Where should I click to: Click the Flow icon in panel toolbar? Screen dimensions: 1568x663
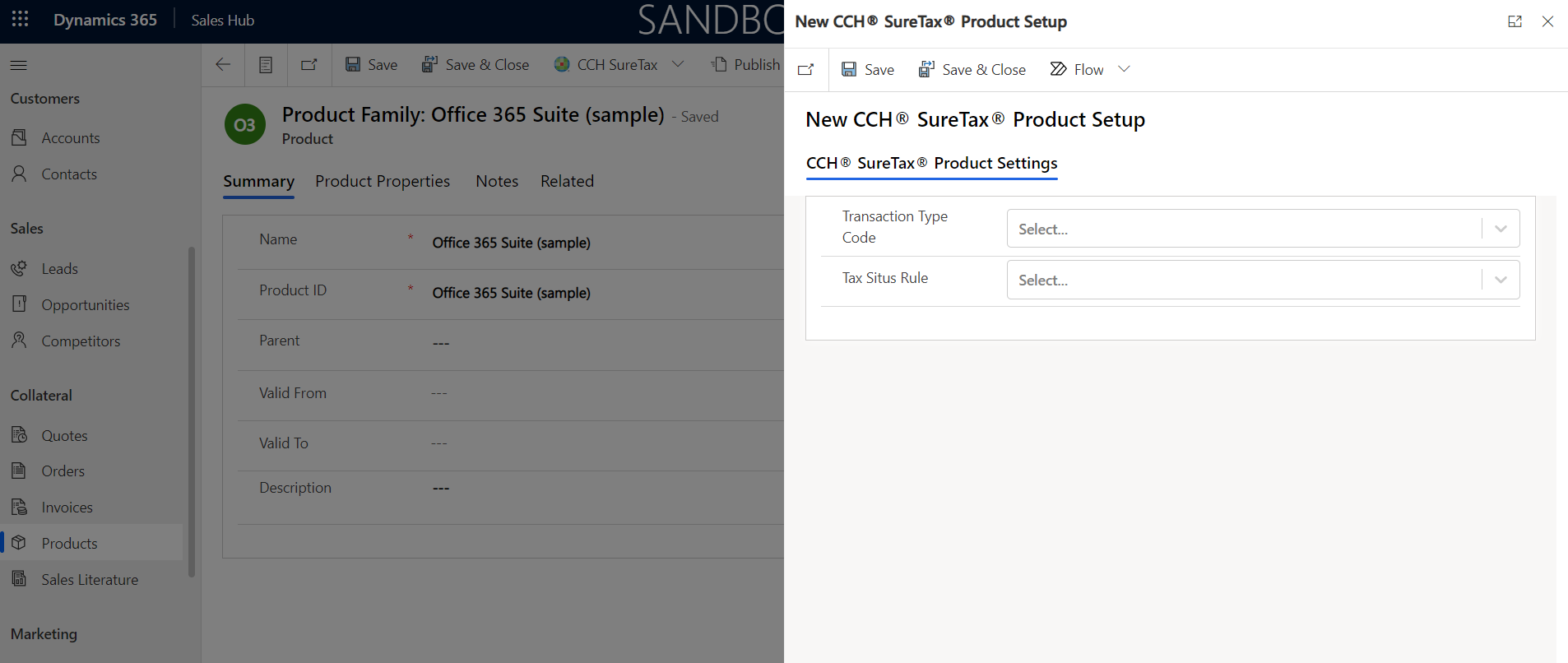(1059, 69)
